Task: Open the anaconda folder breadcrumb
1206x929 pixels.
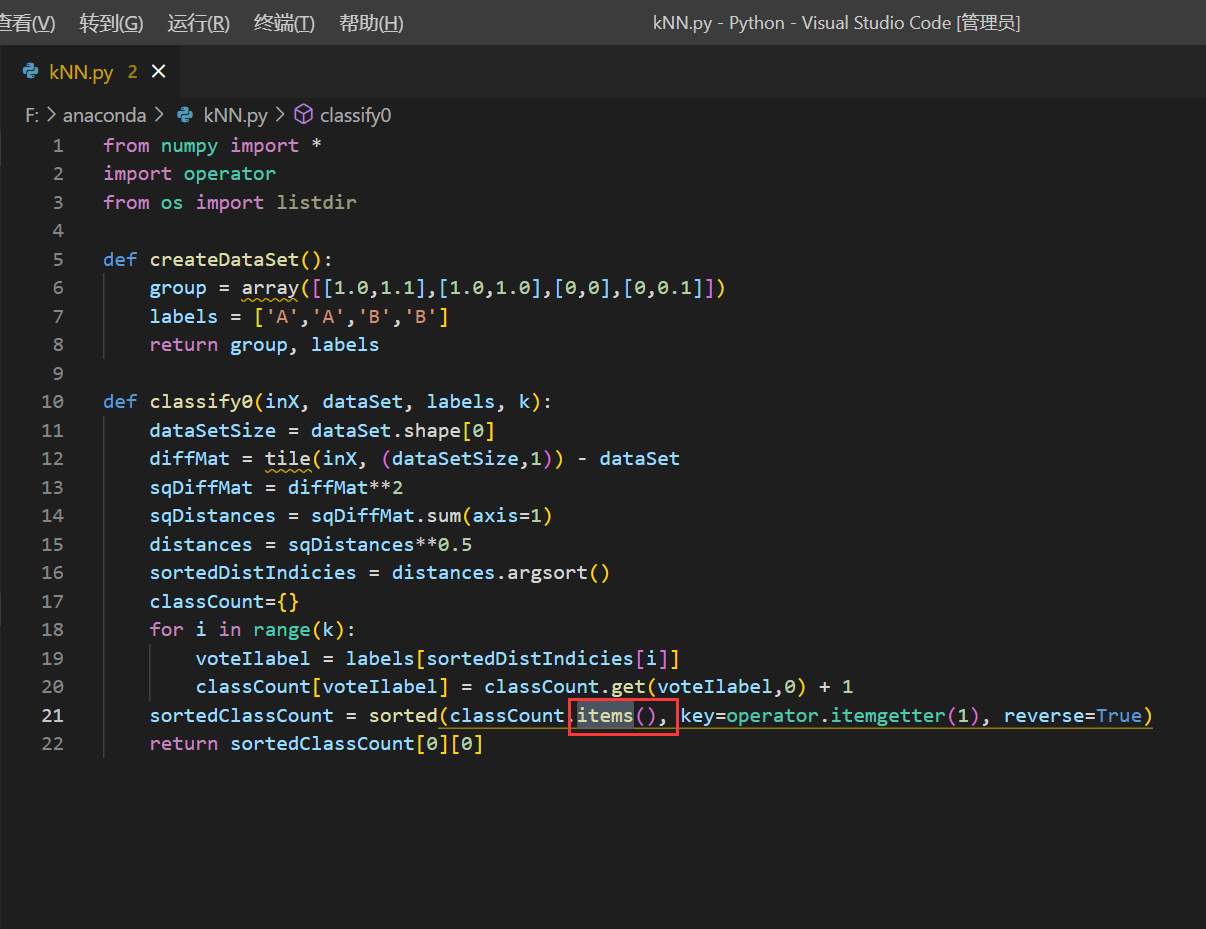Action: 104,115
